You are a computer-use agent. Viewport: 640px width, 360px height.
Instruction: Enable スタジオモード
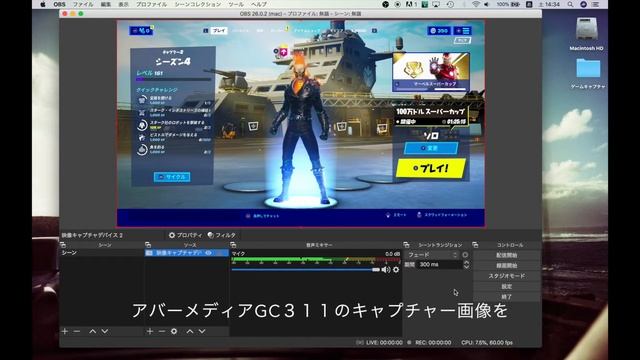coord(507,276)
